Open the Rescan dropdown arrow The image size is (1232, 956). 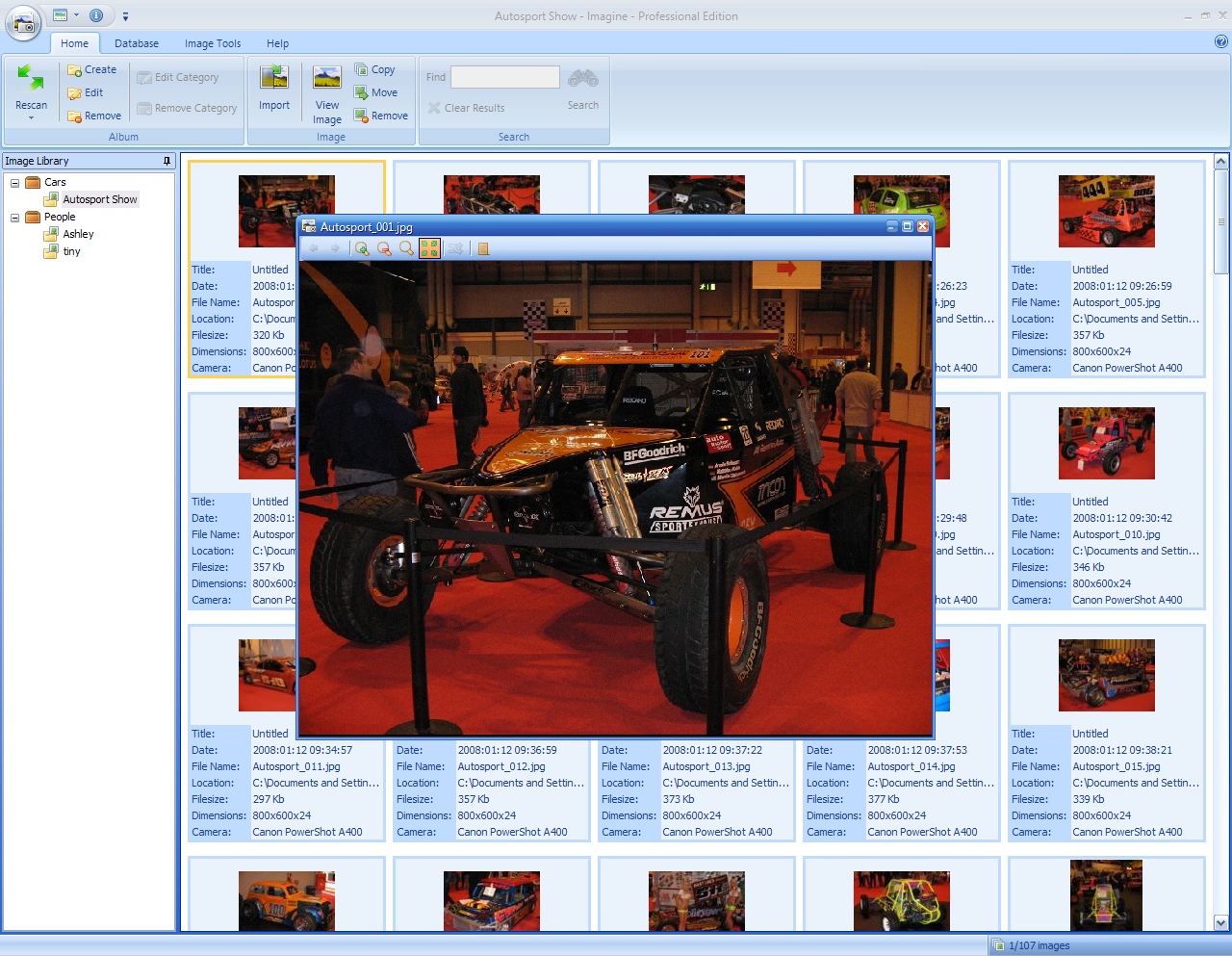pyautogui.click(x=31, y=118)
